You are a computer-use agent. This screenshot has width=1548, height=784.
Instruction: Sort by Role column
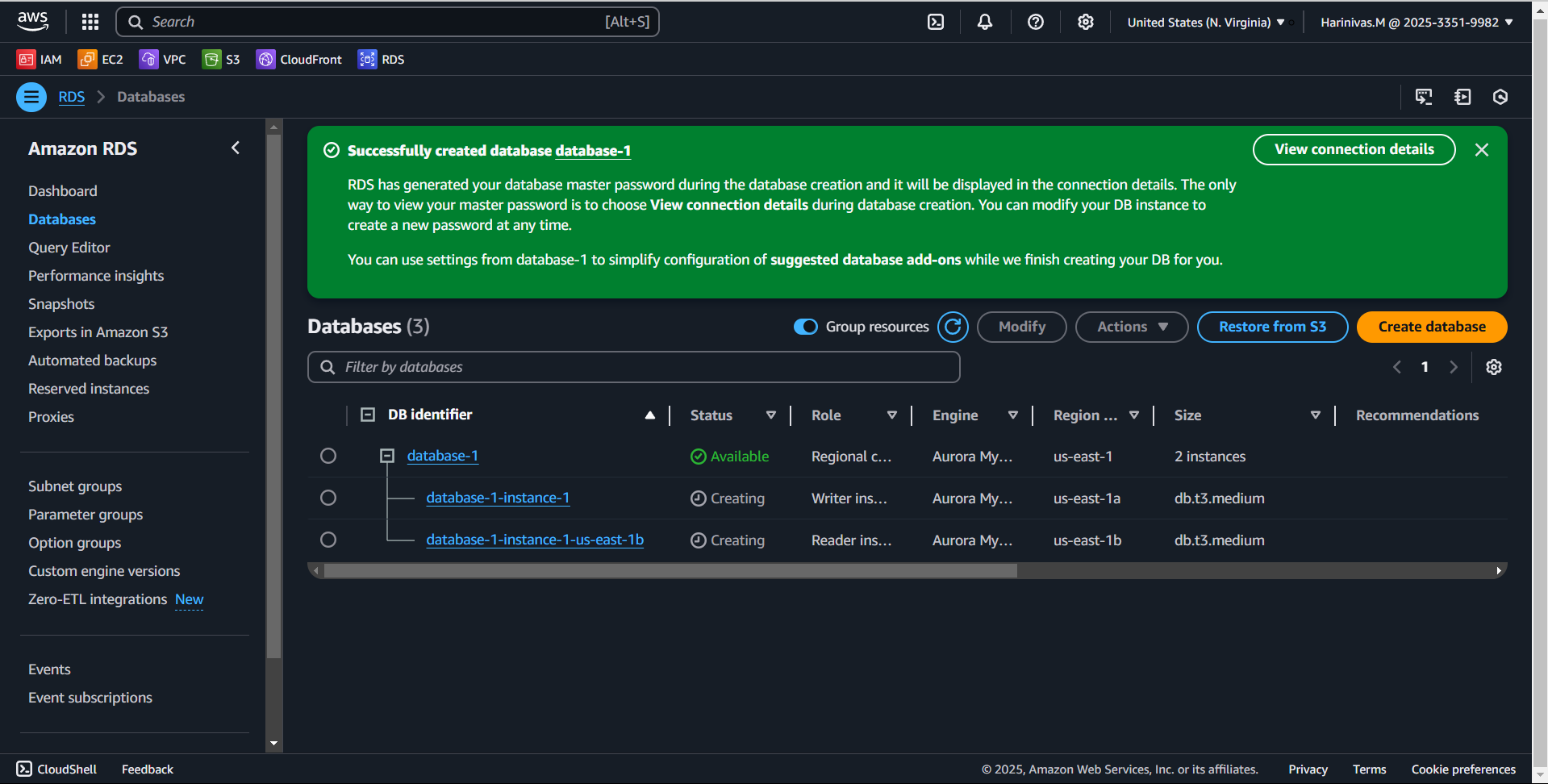[x=892, y=415]
